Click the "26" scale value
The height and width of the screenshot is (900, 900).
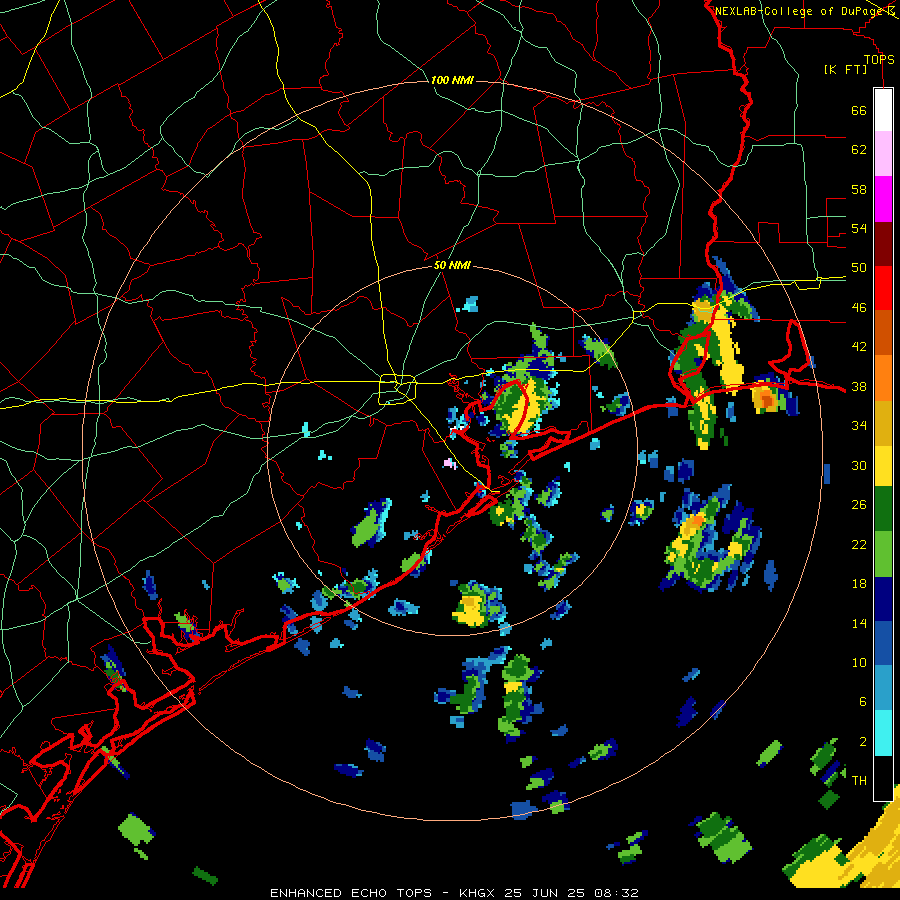pyautogui.click(x=859, y=505)
